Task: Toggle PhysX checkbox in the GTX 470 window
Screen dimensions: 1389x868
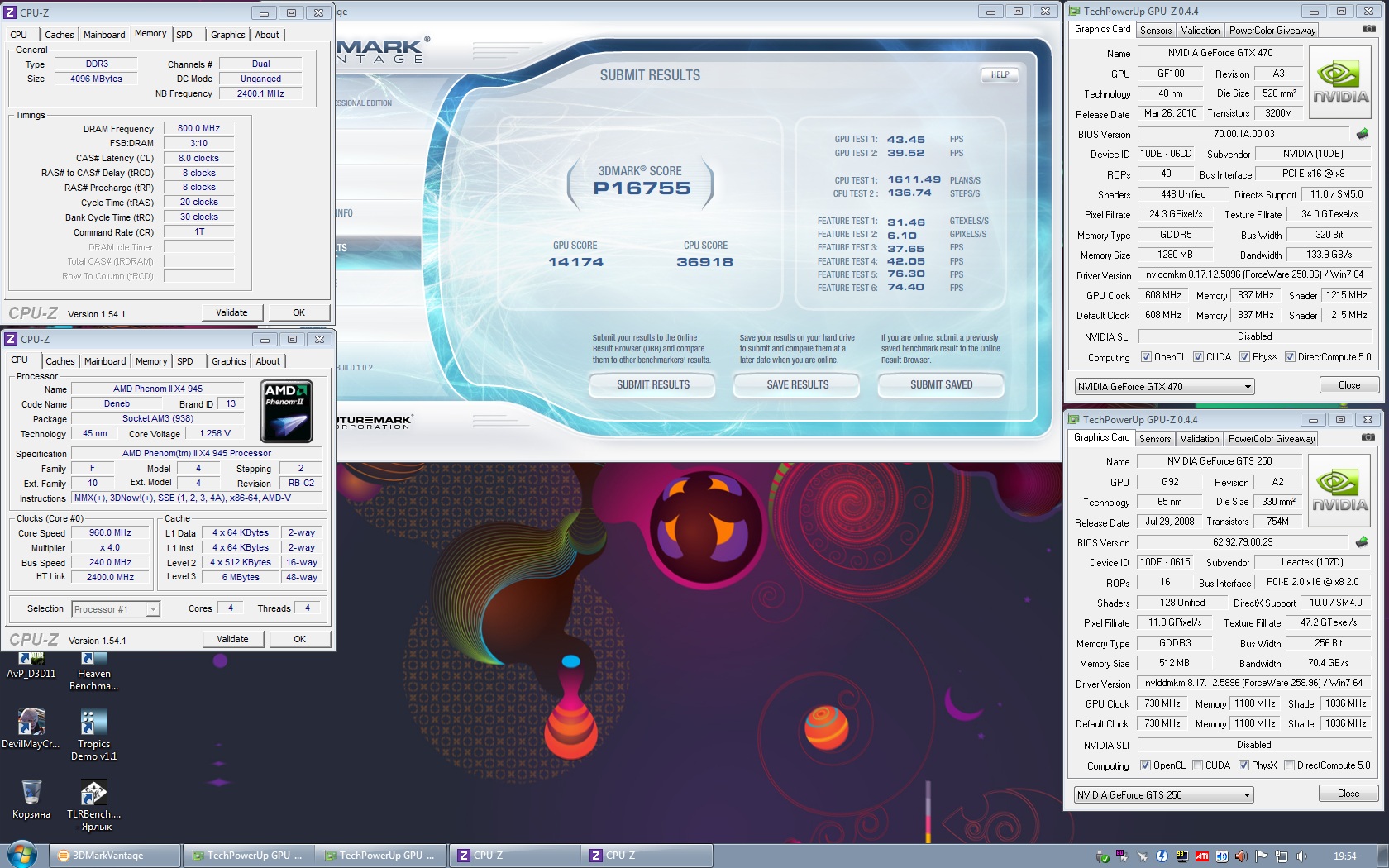Action: pyautogui.click(x=1244, y=357)
